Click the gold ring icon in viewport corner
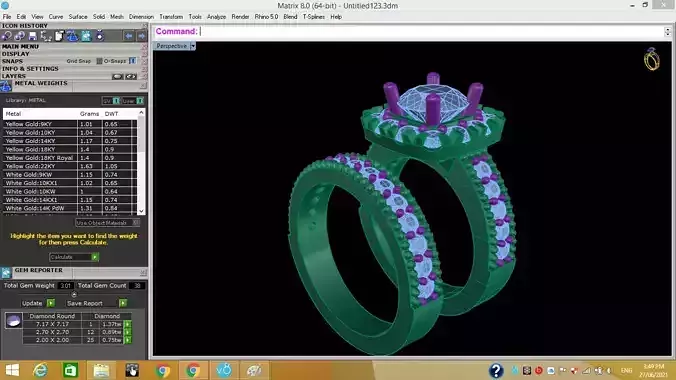Image resolution: width=676 pixels, height=380 pixels. pyautogui.click(x=651, y=59)
